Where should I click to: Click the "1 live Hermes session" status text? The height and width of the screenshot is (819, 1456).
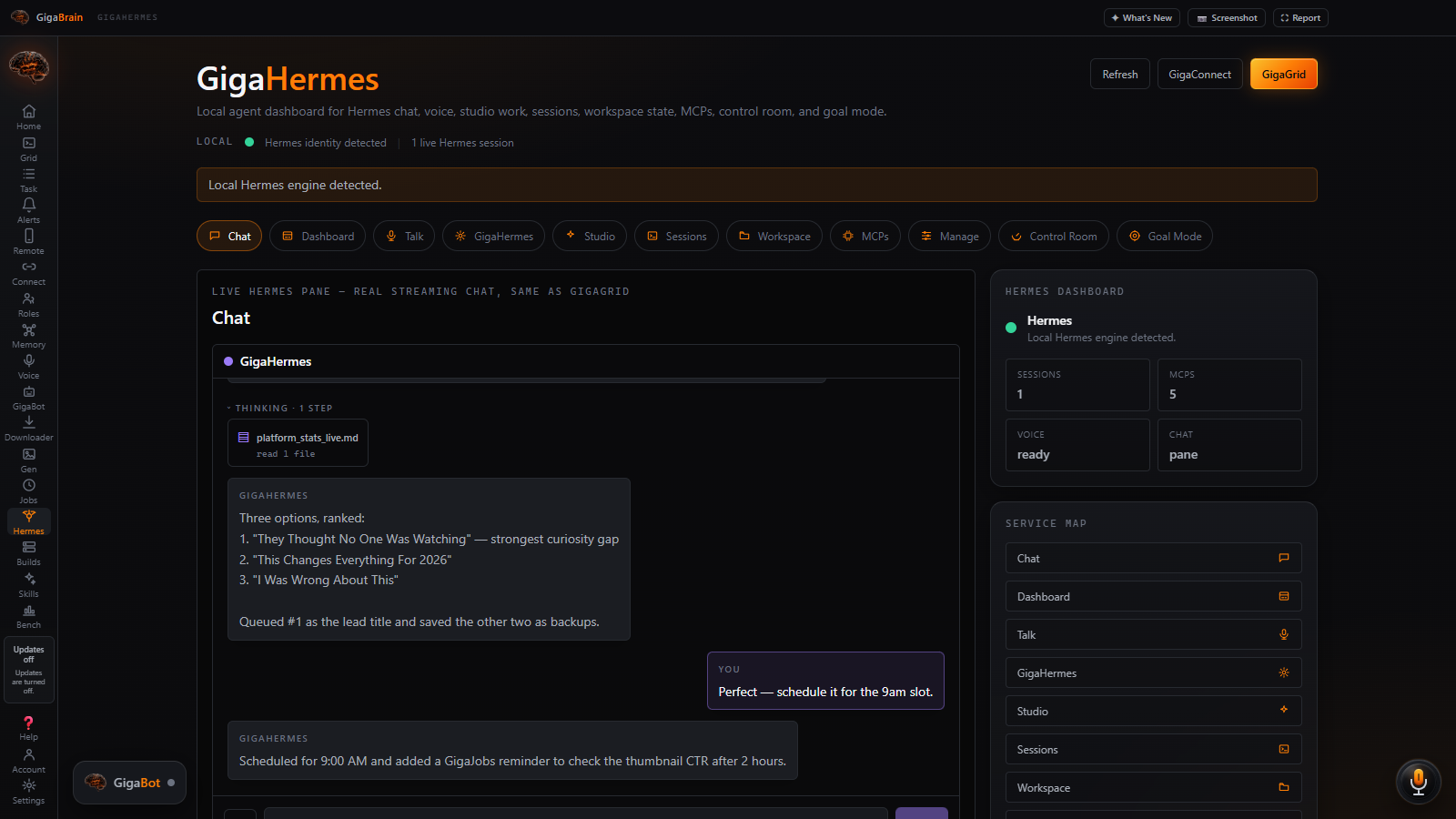click(462, 143)
